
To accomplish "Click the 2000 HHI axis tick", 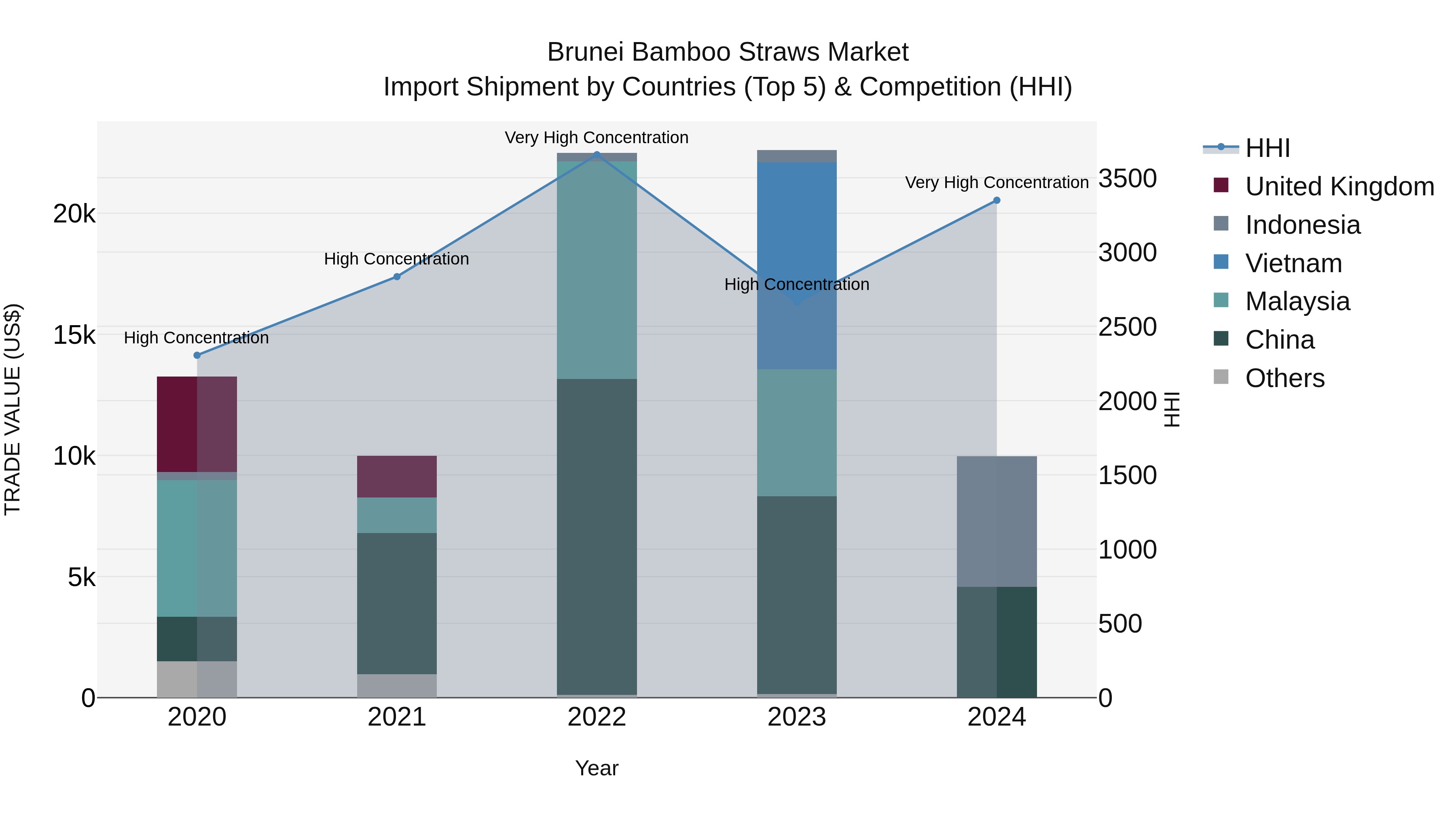I will click(x=1128, y=401).
